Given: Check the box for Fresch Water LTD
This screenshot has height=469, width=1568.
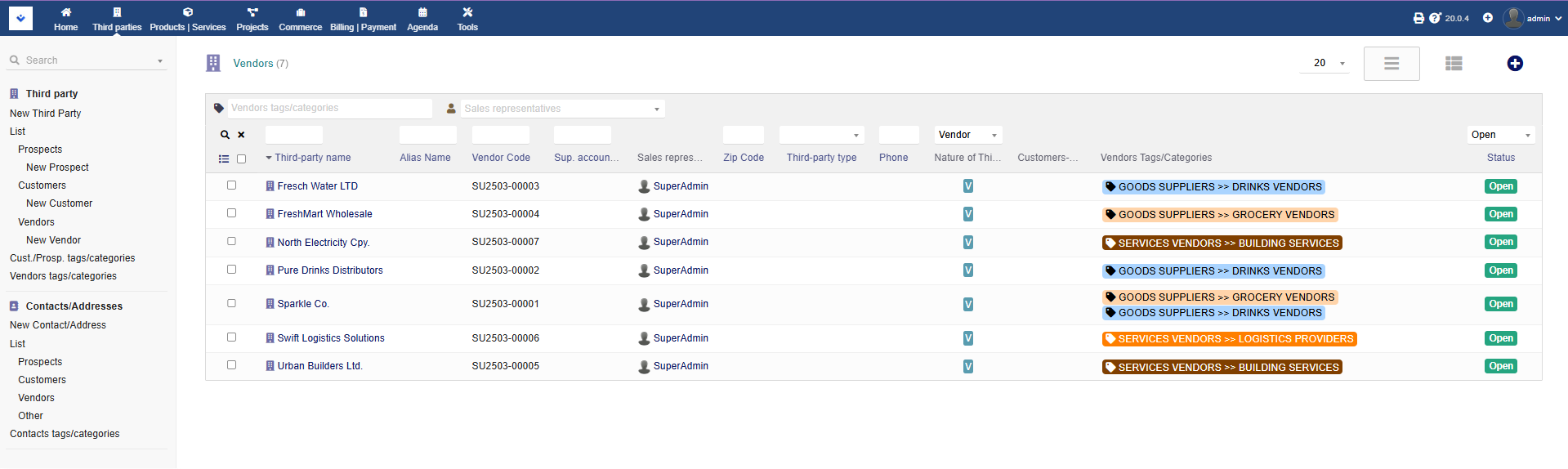Looking at the screenshot, I should (x=231, y=185).
